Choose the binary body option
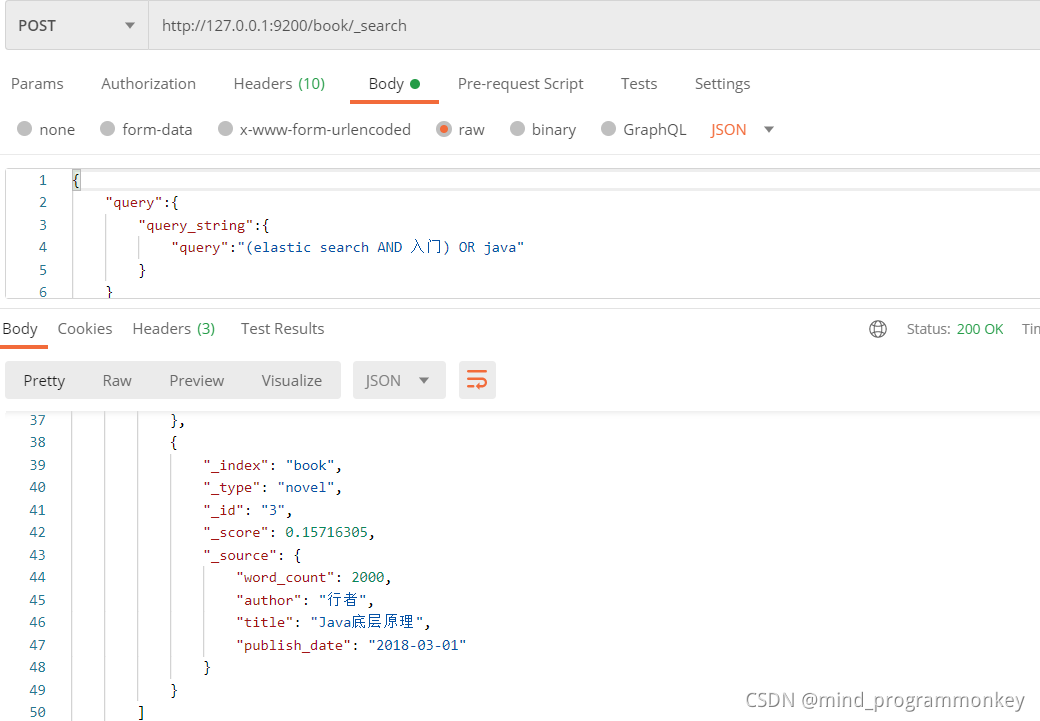1040x721 pixels. 543,129
